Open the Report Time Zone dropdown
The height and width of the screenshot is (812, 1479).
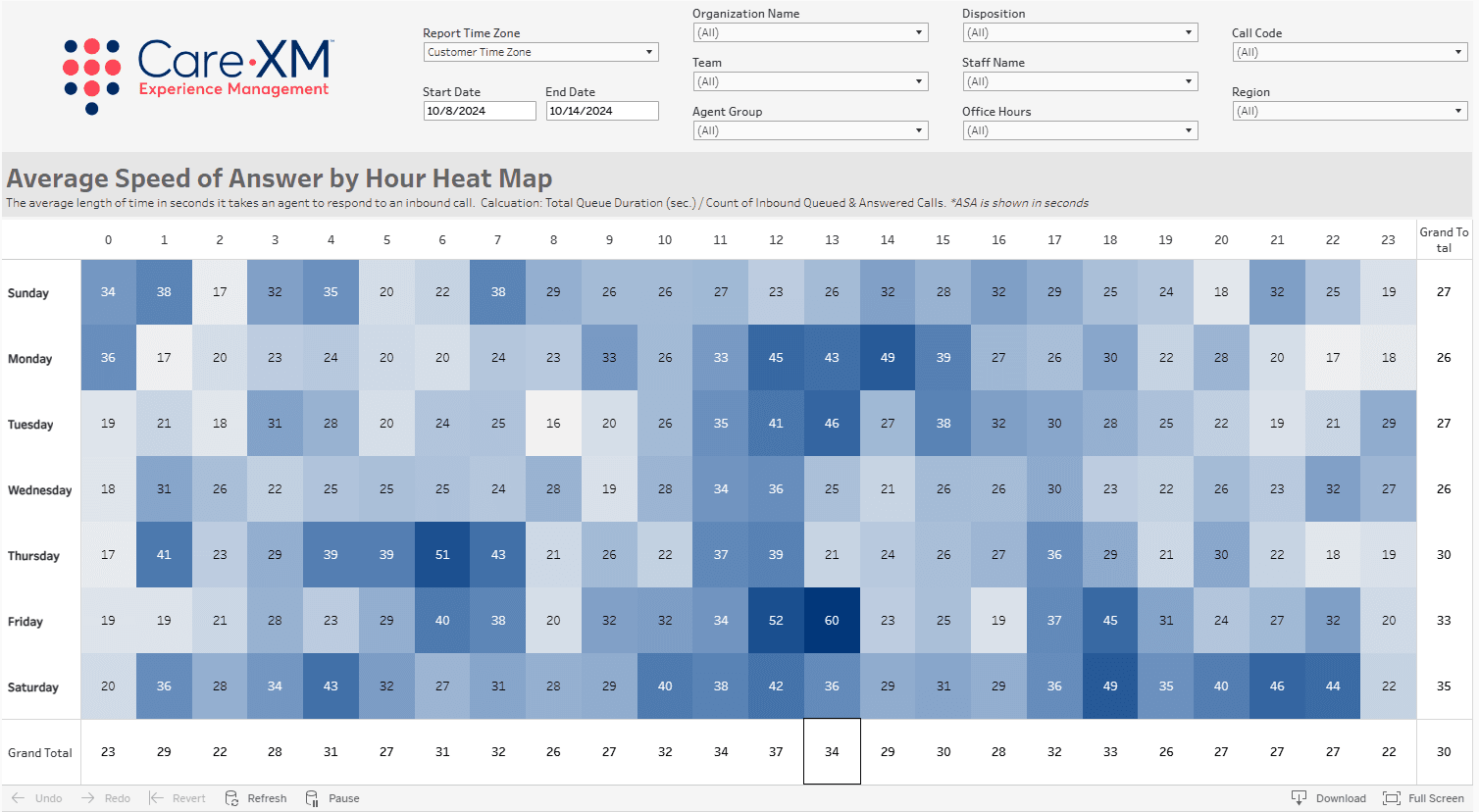coord(650,51)
